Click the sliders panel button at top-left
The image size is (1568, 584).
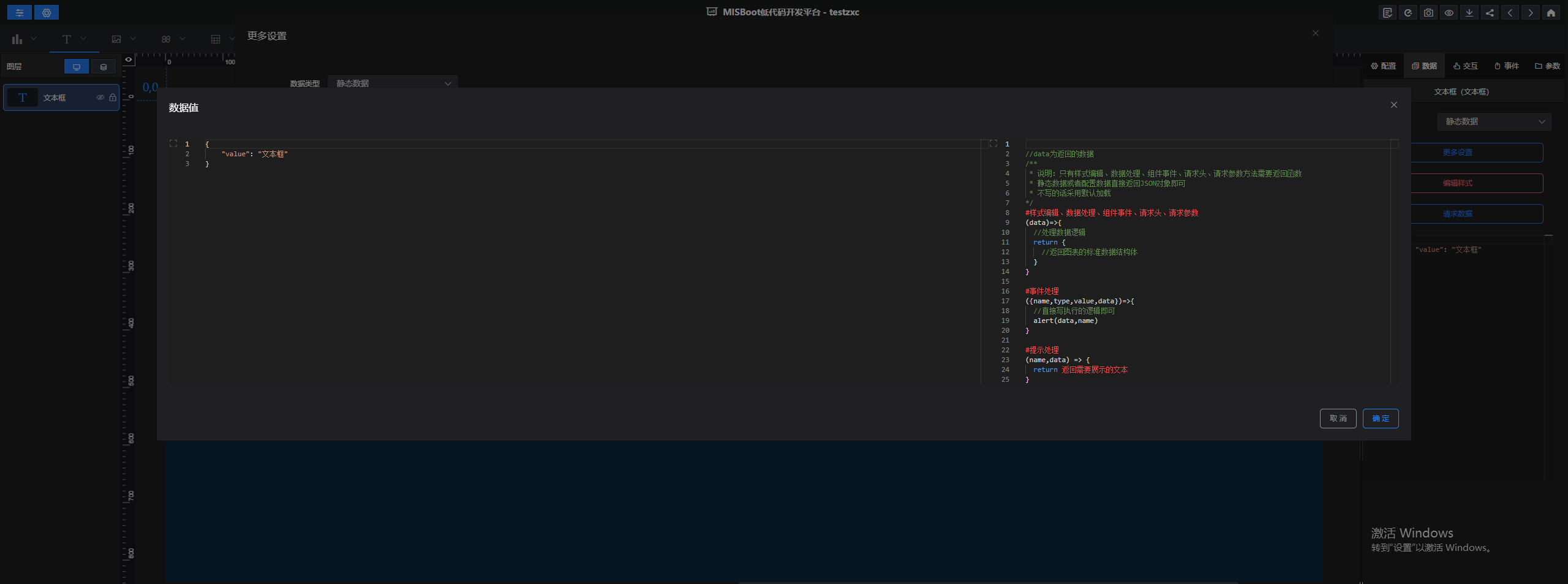point(20,12)
